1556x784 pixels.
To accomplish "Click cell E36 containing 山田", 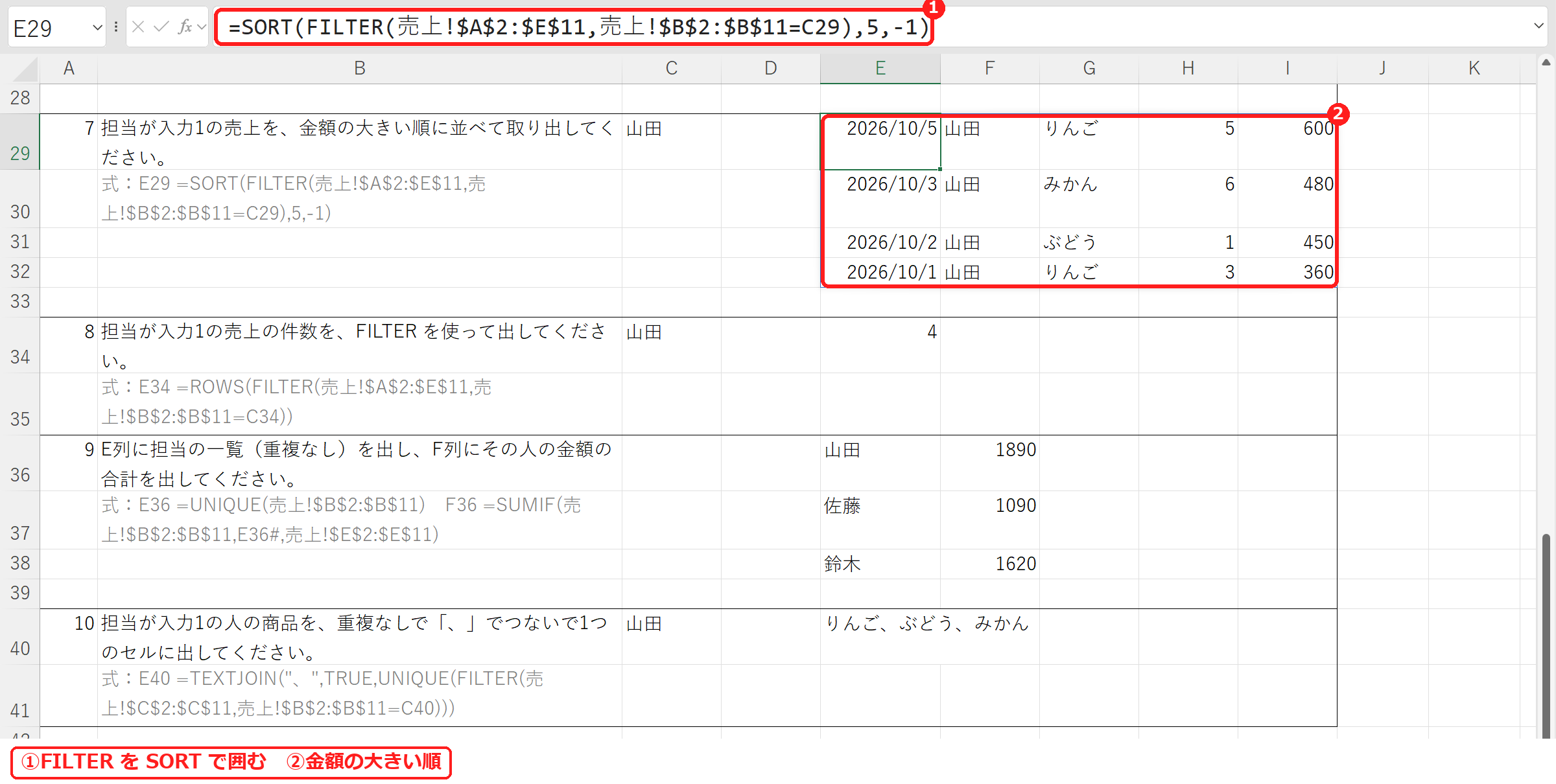I will coord(880,463).
